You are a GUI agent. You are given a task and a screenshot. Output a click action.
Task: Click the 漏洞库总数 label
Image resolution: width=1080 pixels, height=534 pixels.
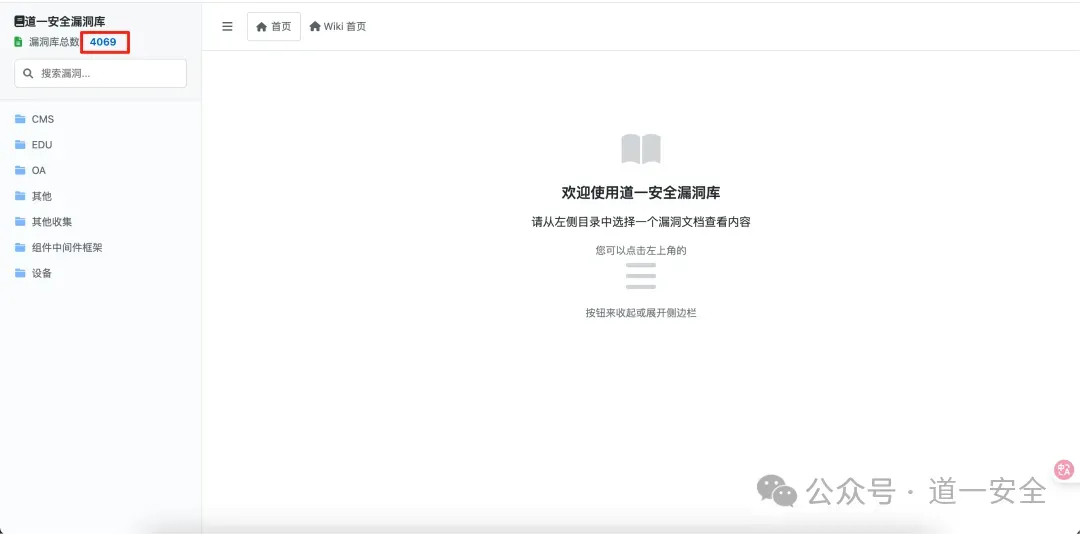[x=54, y=42]
